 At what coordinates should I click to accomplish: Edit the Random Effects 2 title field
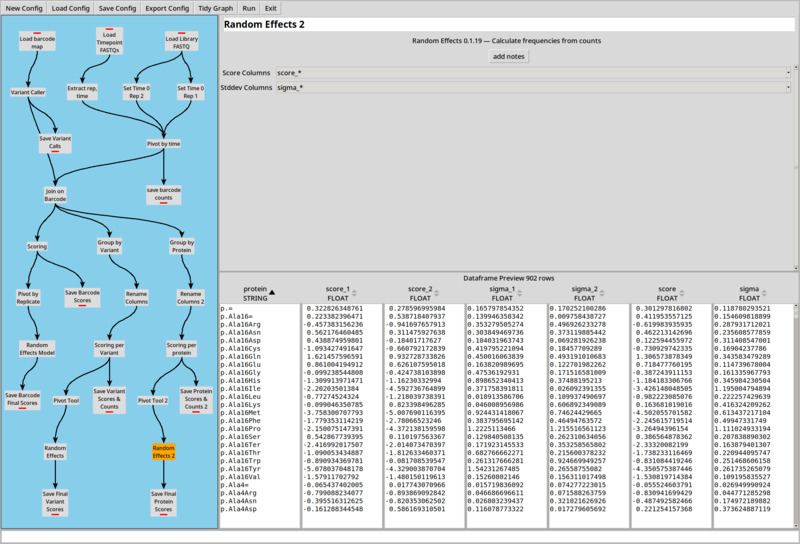coord(508,24)
